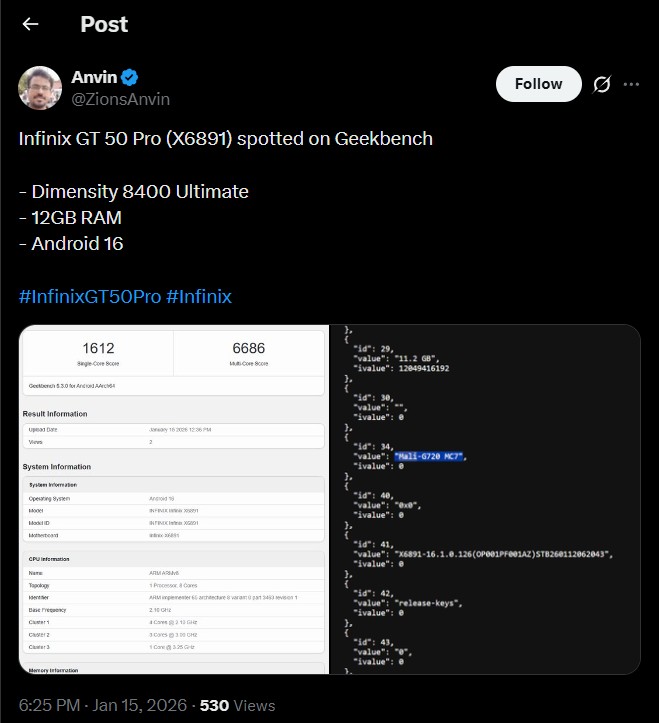The height and width of the screenshot is (723, 659).
Task: Open the #InfinixGT50Pro hashtag
Action: coord(89,296)
